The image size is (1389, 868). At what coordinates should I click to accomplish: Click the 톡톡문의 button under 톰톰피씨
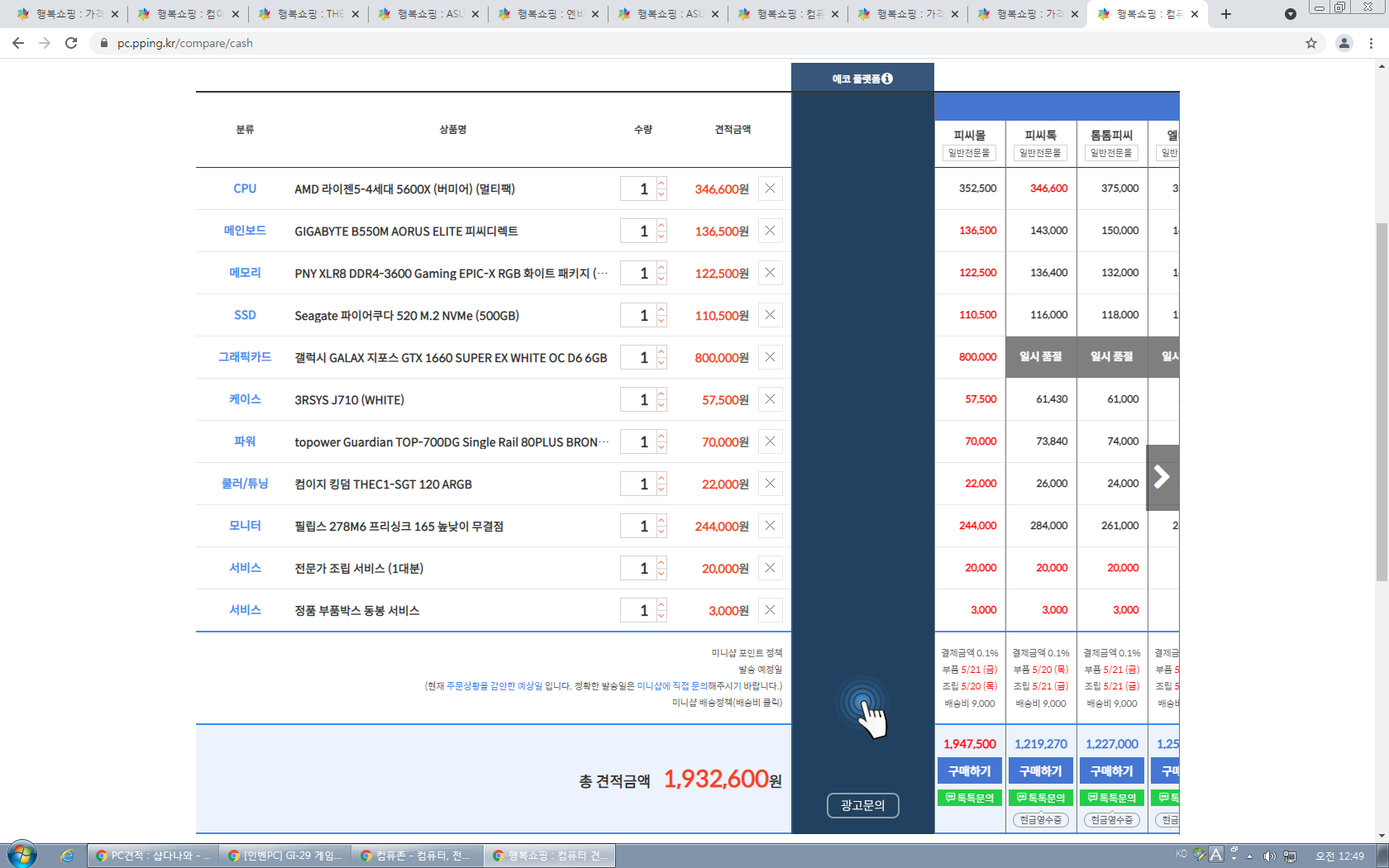pyautogui.click(x=1112, y=798)
